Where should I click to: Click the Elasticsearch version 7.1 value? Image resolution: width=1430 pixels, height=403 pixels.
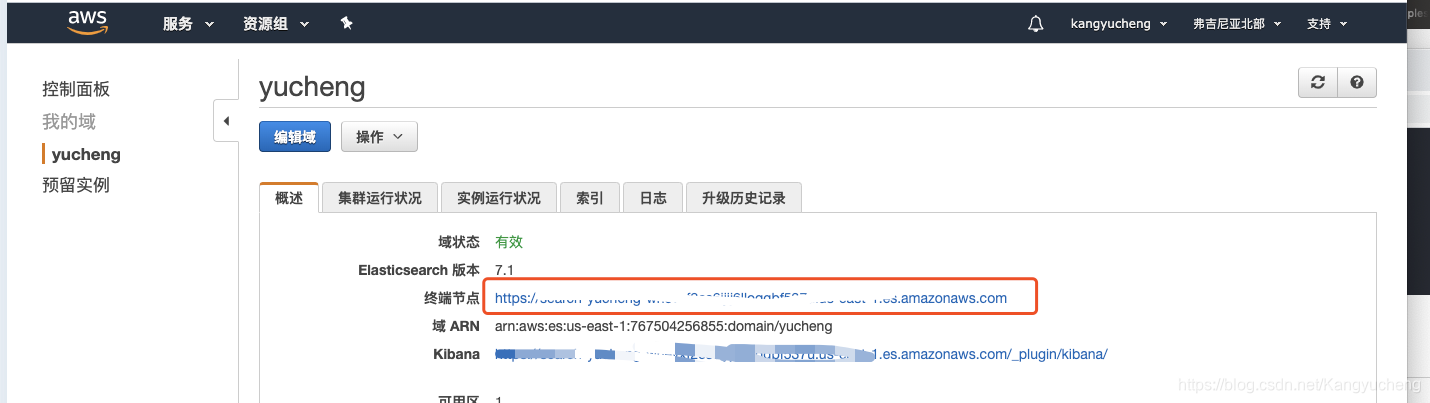click(x=505, y=270)
